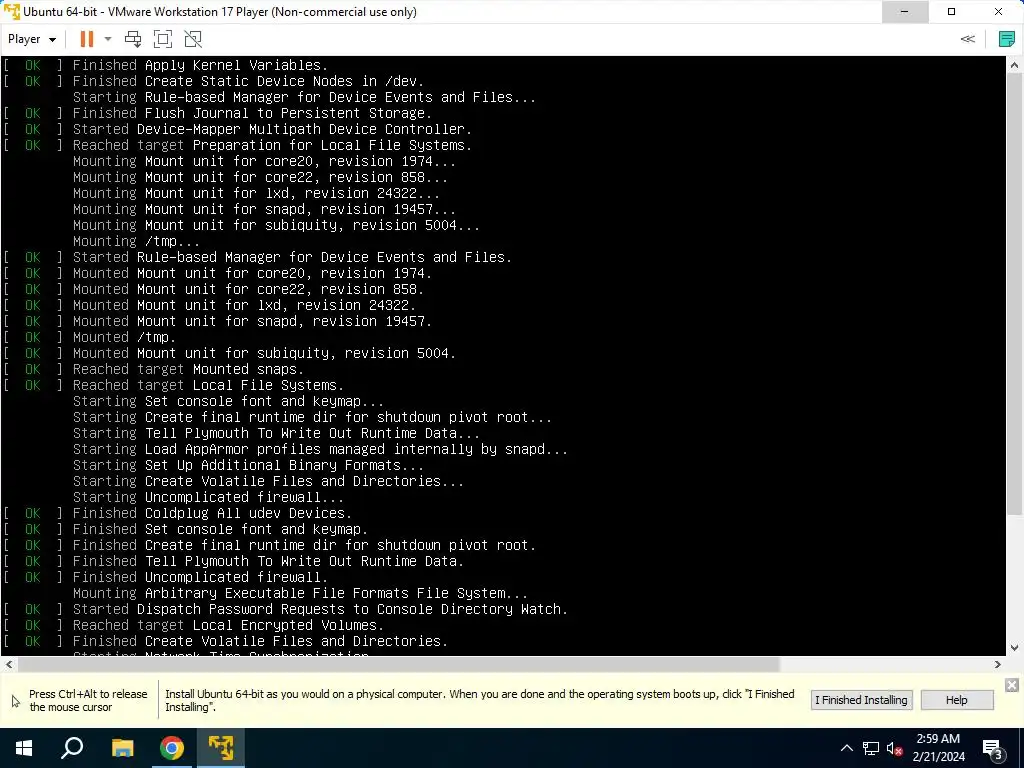This screenshot has width=1024, height=768.
Task: Expand the power options dropdown arrow
Action: click(108, 39)
